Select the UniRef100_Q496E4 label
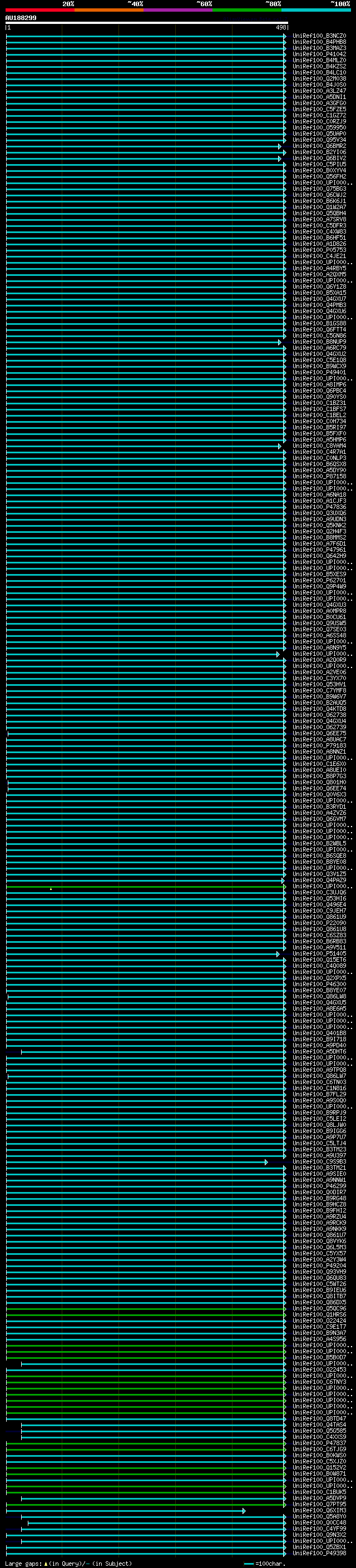This screenshot has width=356, height=1568. click(319, 904)
